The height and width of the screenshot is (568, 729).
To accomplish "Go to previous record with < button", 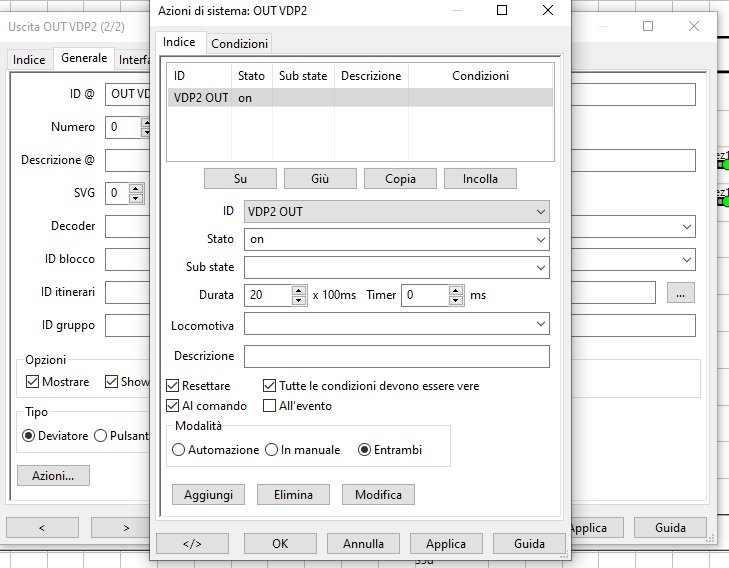I will (x=43, y=527).
